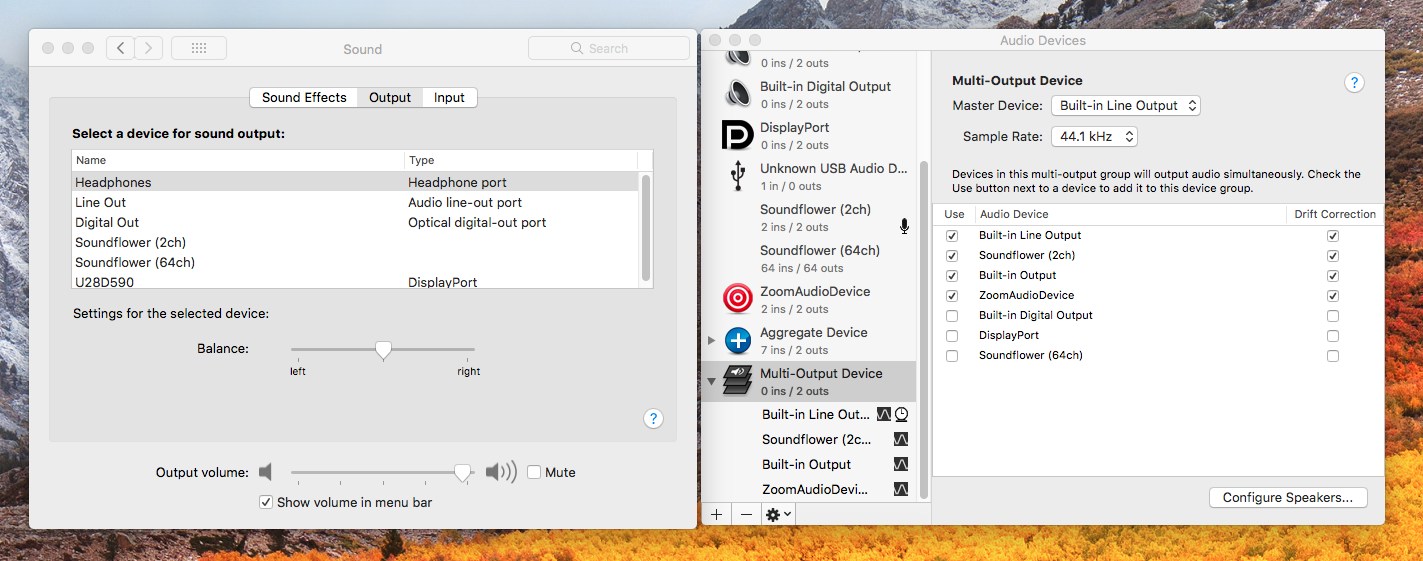Click the microphone icon beside Soundflower (2ch)
The width and height of the screenshot is (1423, 561).
[904, 227]
